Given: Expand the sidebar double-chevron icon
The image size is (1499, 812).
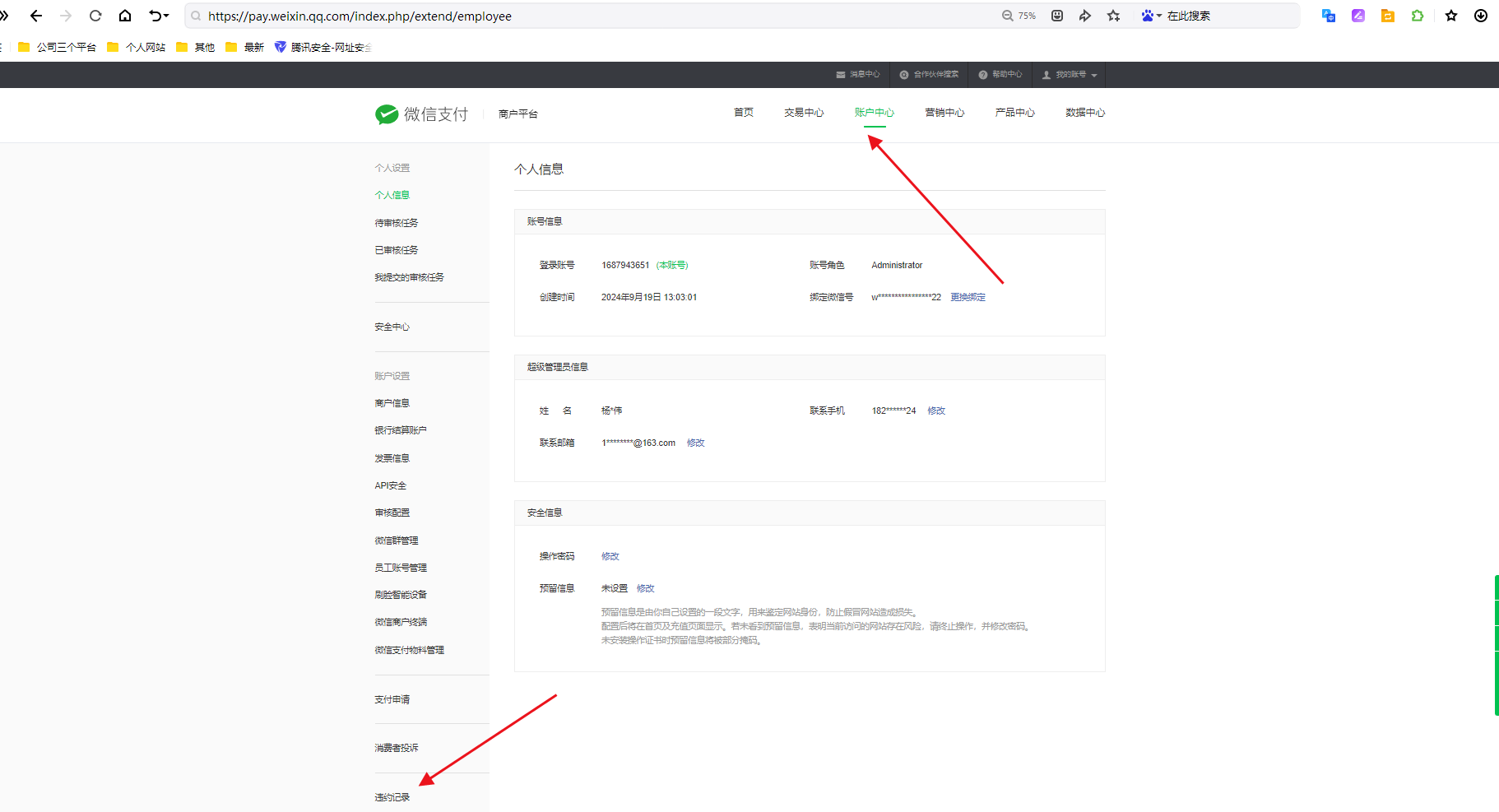Looking at the screenshot, I should point(4,16).
